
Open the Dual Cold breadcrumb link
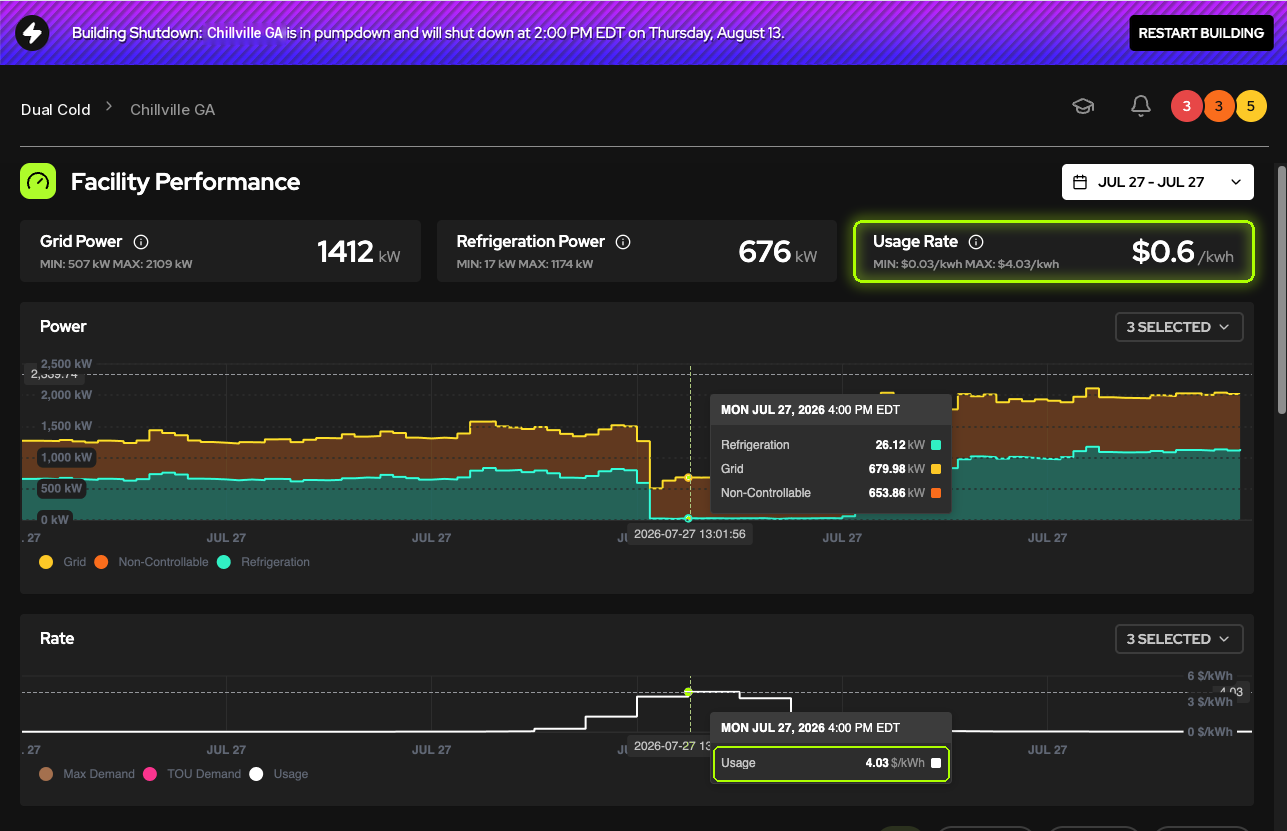tap(56, 109)
